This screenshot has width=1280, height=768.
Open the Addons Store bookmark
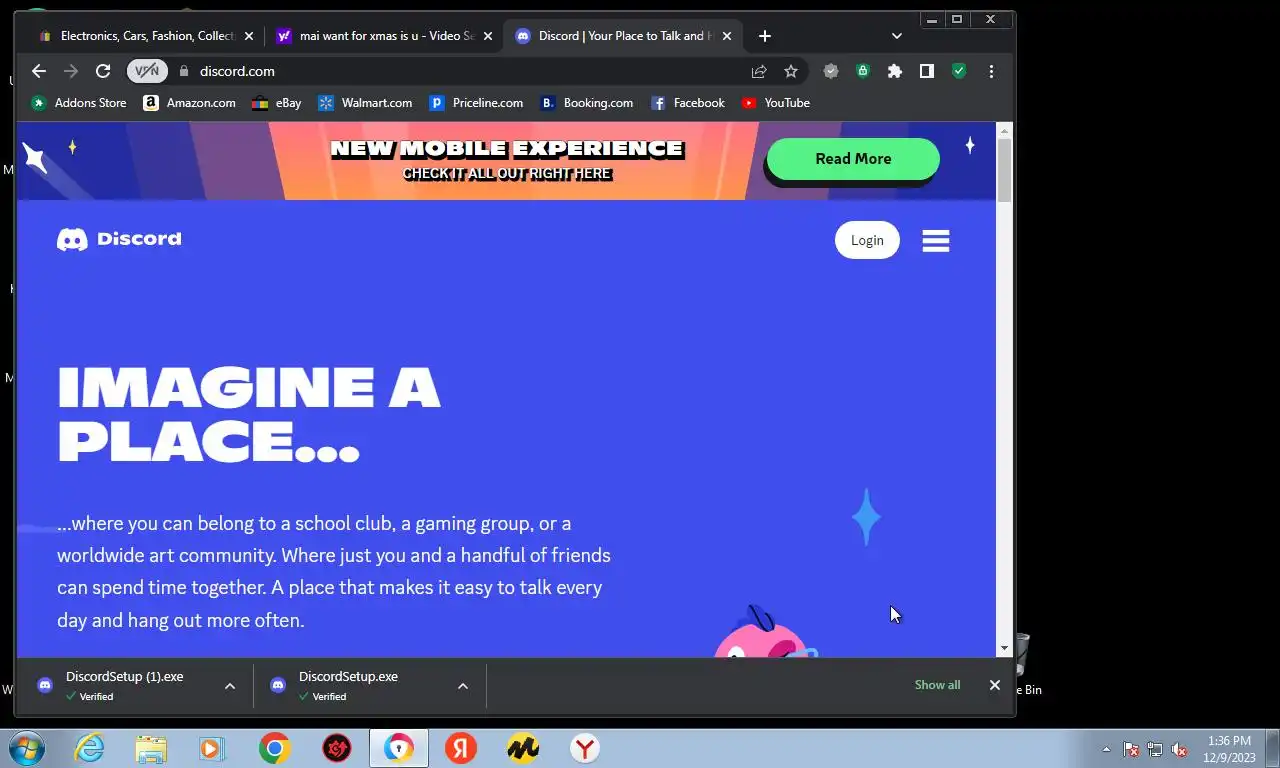(79, 103)
